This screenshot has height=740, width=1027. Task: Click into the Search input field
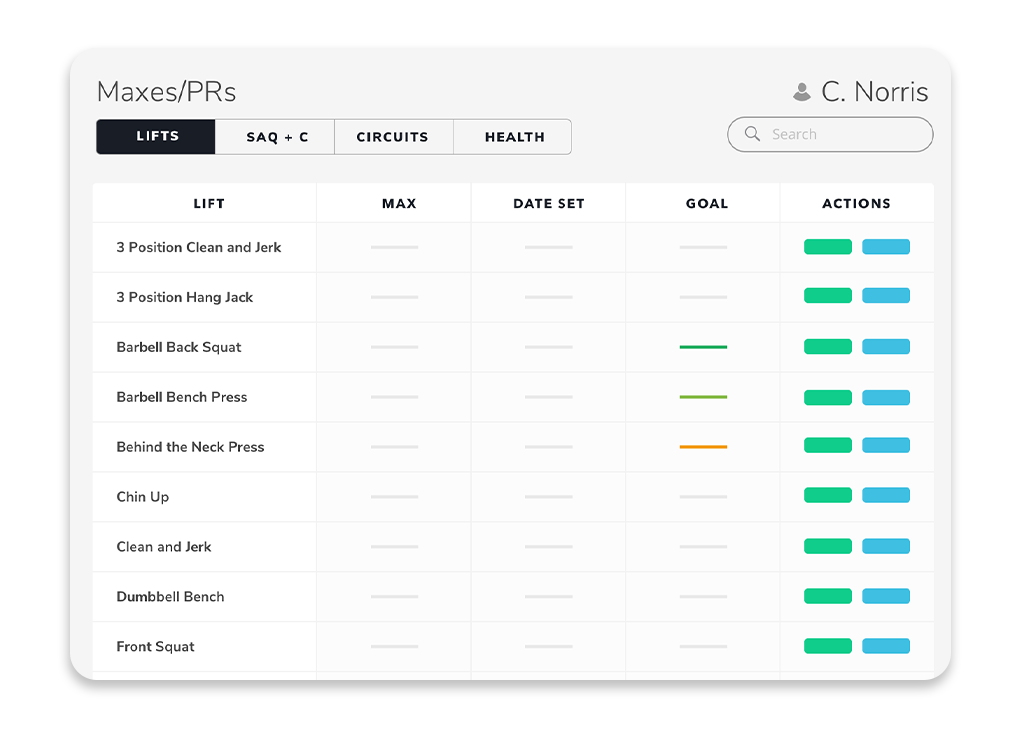840,134
